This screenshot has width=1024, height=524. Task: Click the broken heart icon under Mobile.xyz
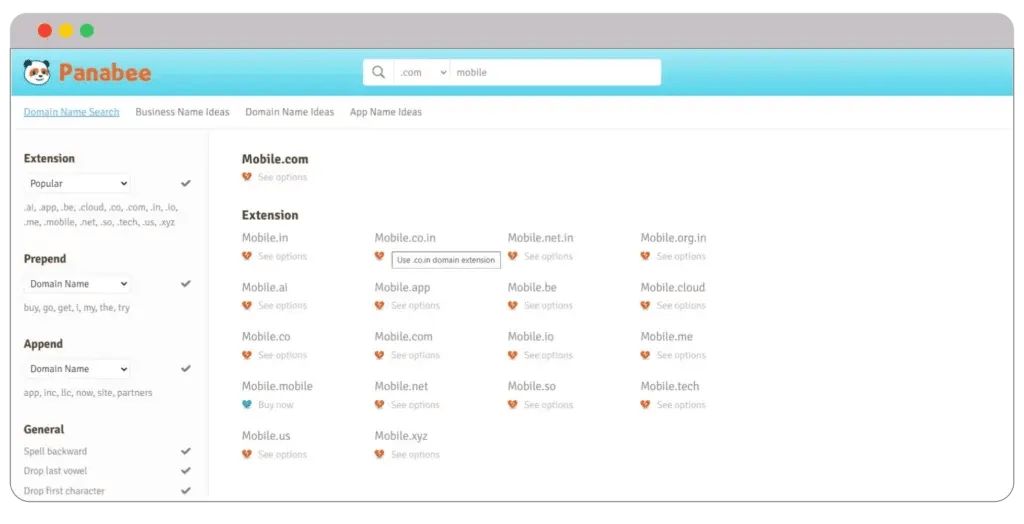380,454
